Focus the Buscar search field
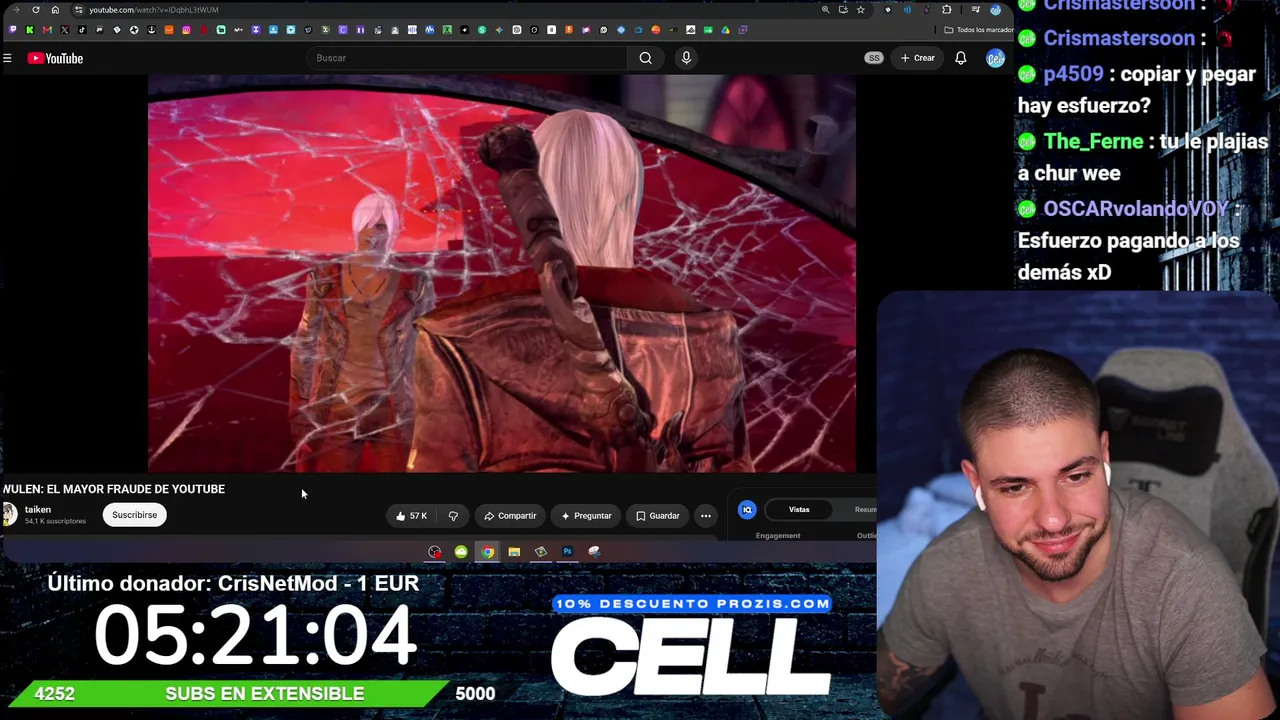 tap(467, 58)
